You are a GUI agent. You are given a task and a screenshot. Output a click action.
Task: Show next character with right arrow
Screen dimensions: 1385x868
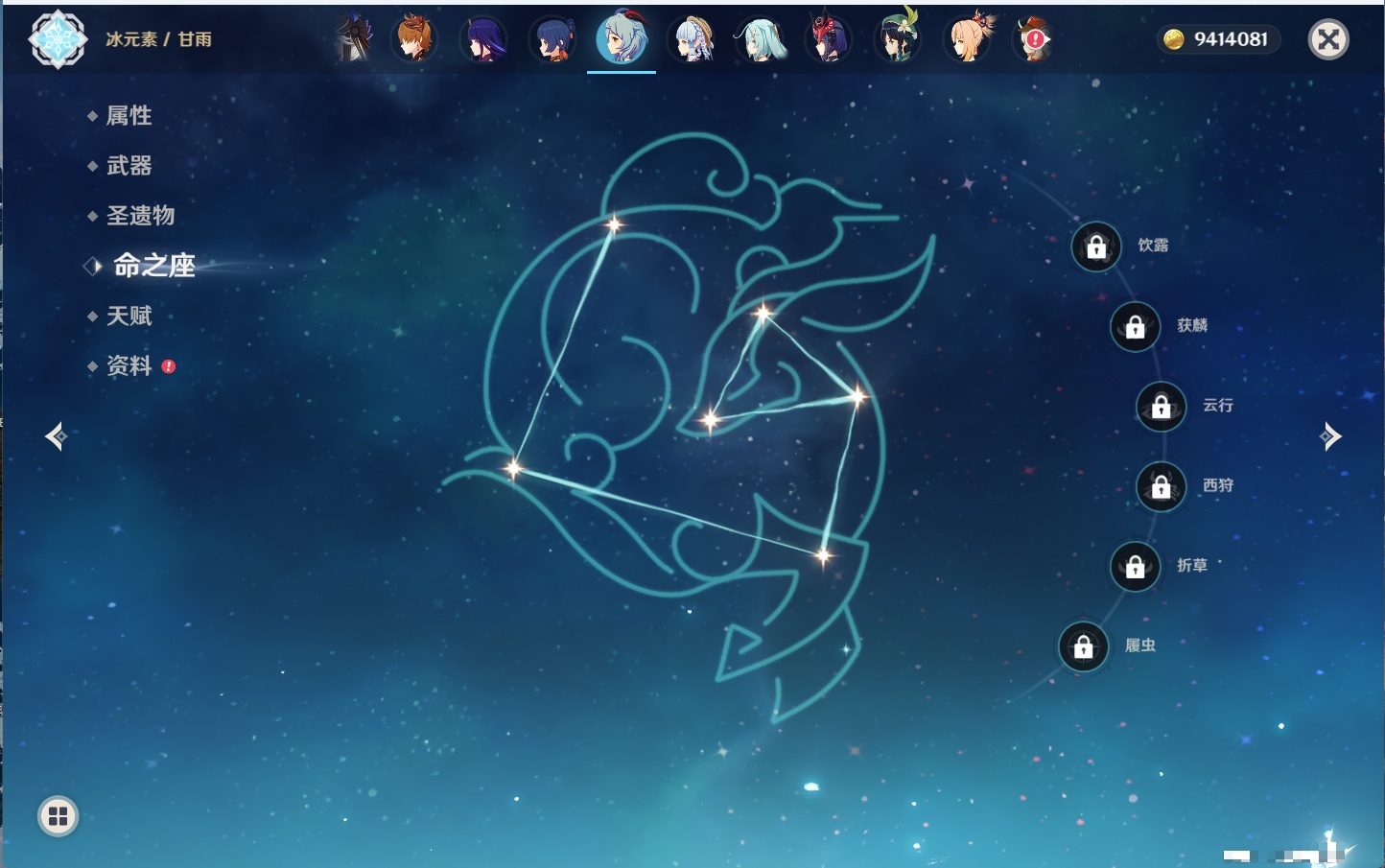[1329, 436]
